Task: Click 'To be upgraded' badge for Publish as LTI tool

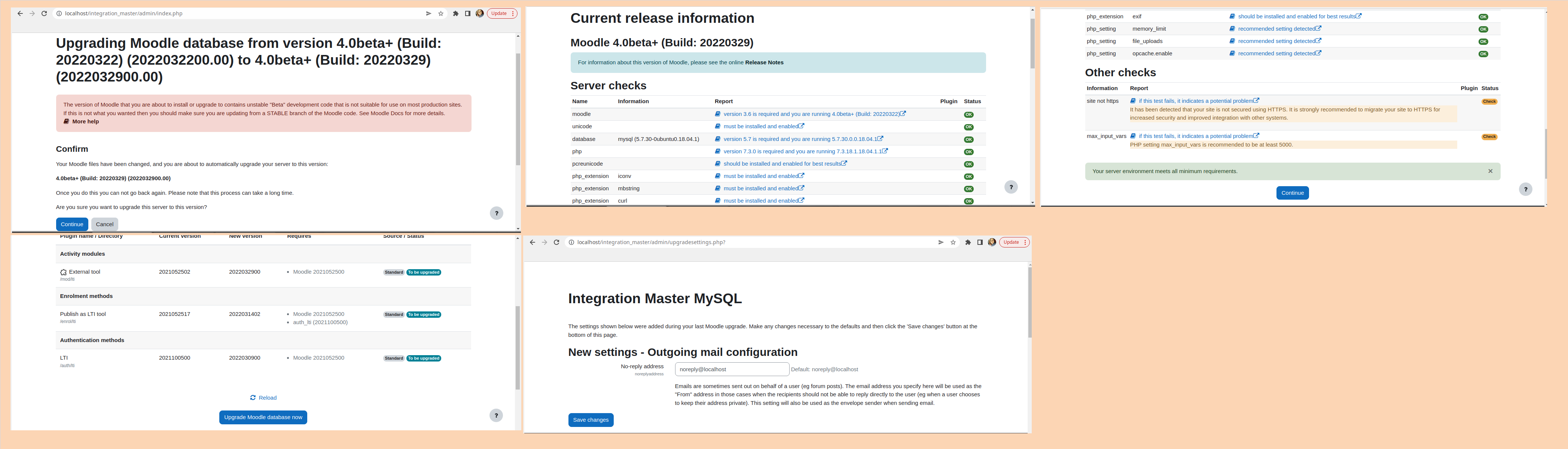Action: [x=424, y=314]
